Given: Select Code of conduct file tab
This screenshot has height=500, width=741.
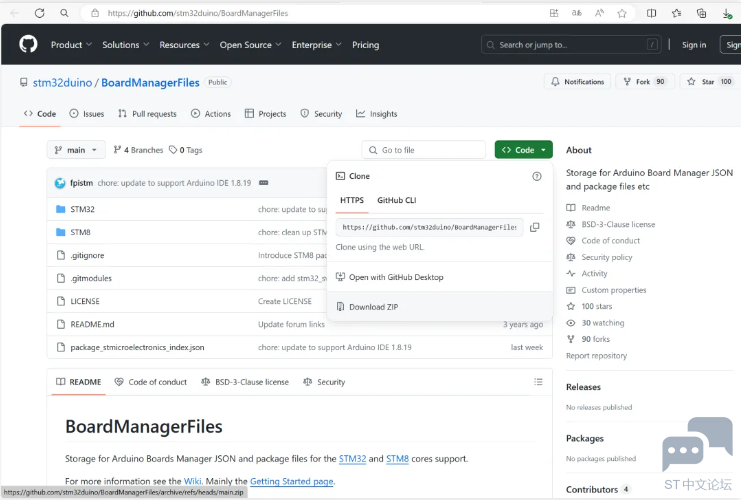Looking at the screenshot, I should (x=151, y=382).
